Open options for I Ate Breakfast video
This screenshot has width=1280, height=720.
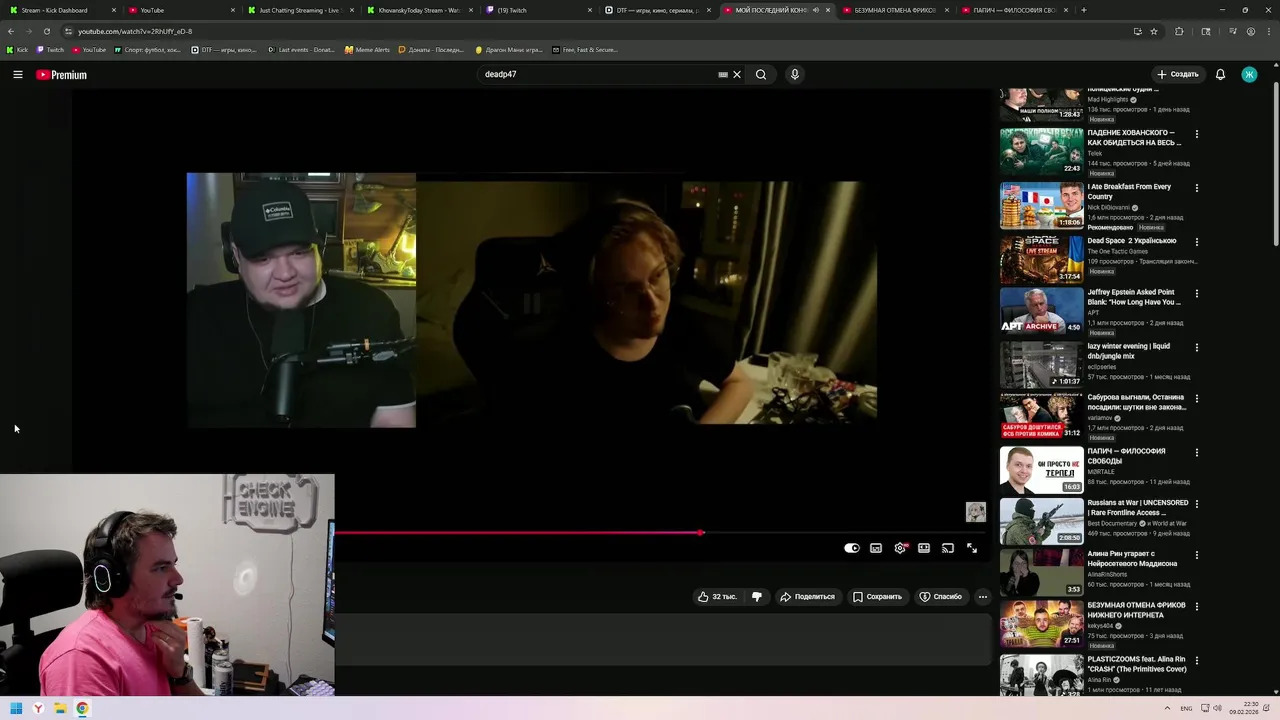(x=1197, y=188)
